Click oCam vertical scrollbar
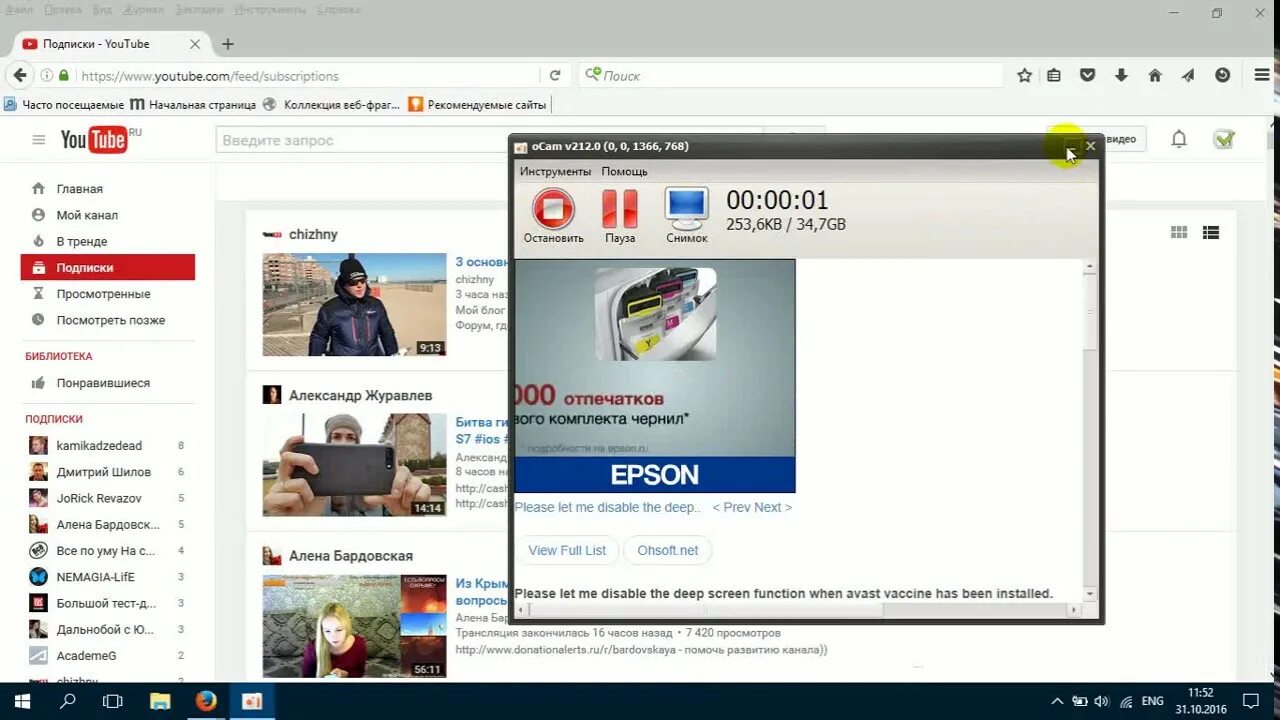This screenshot has height=720, width=1280. tap(1089, 430)
